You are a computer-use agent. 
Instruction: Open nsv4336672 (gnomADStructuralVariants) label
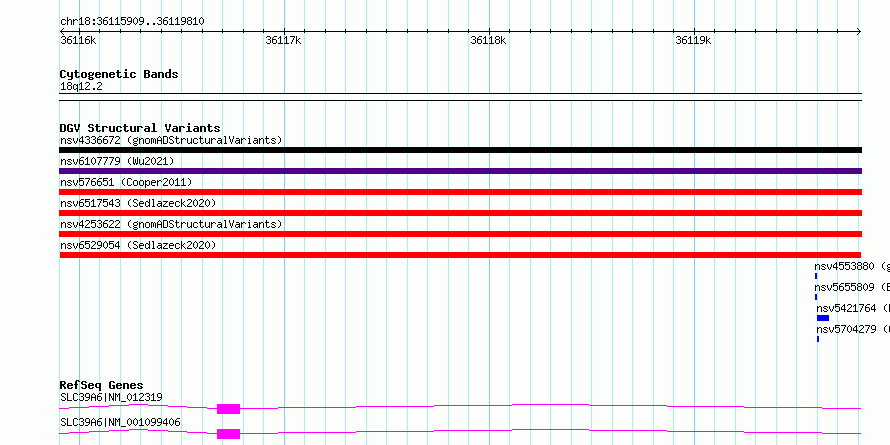pos(171,140)
